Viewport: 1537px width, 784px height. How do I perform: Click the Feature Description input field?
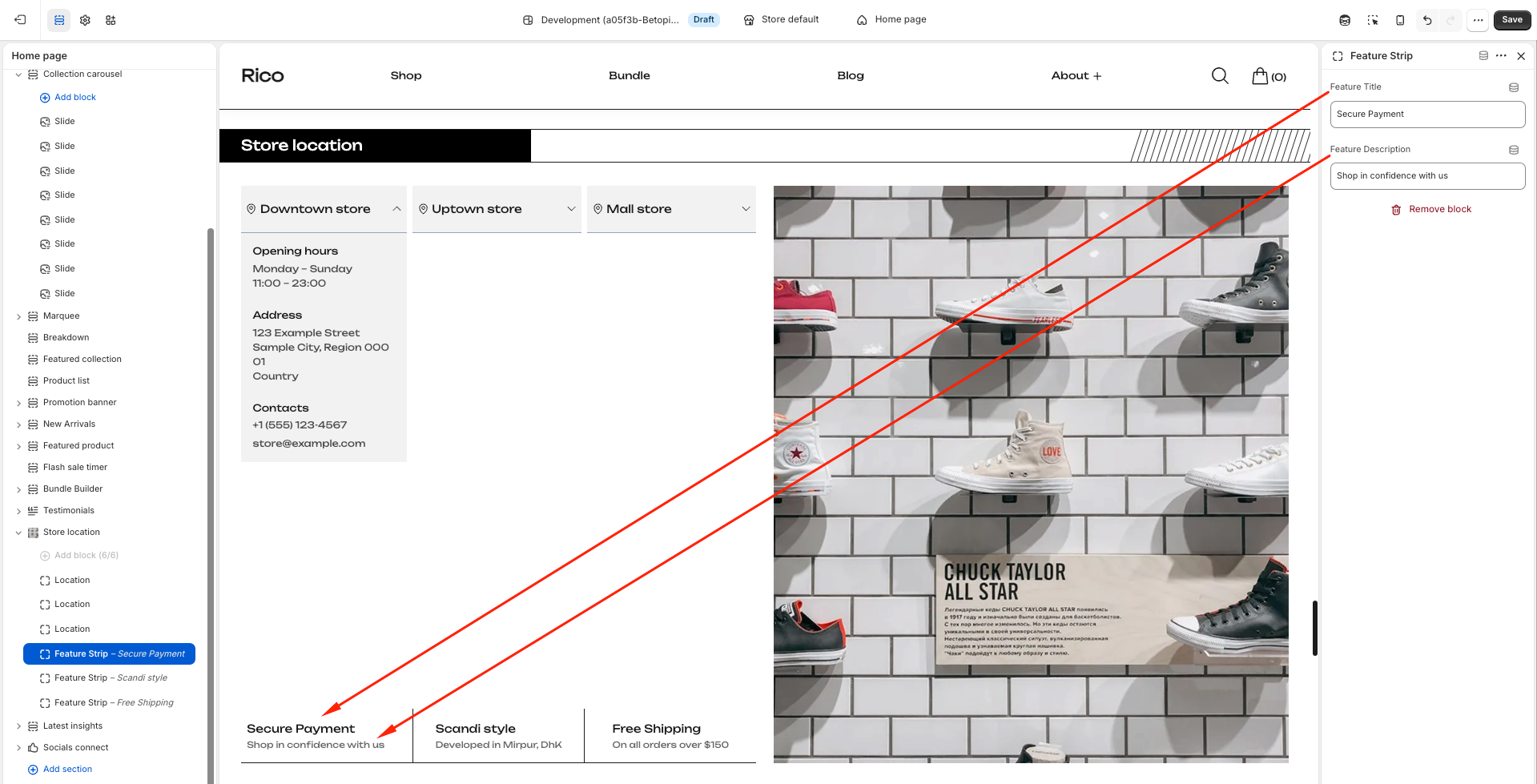(x=1427, y=176)
